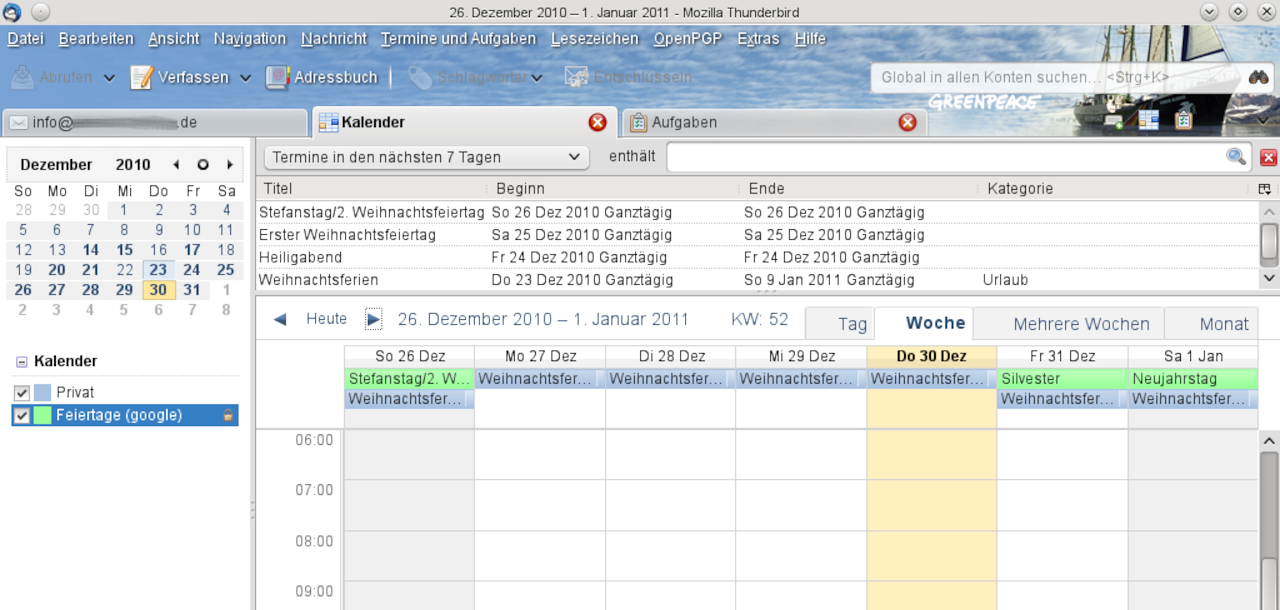Click Stefanstag event on So 26 Dez
This screenshot has height=610, width=1280.
[x=409, y=379]
